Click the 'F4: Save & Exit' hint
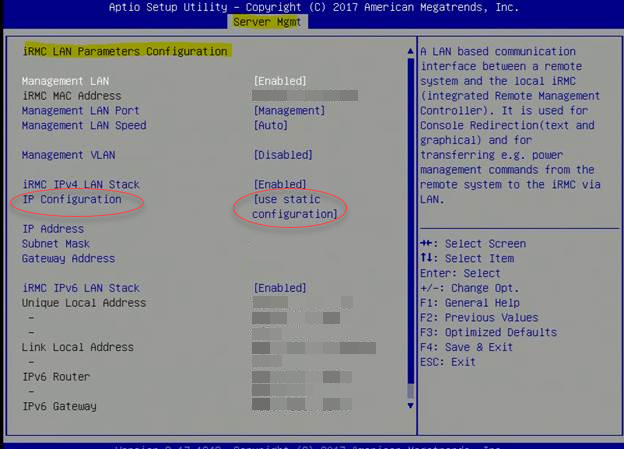Screen dimensions: 624x449 (467, 347)
